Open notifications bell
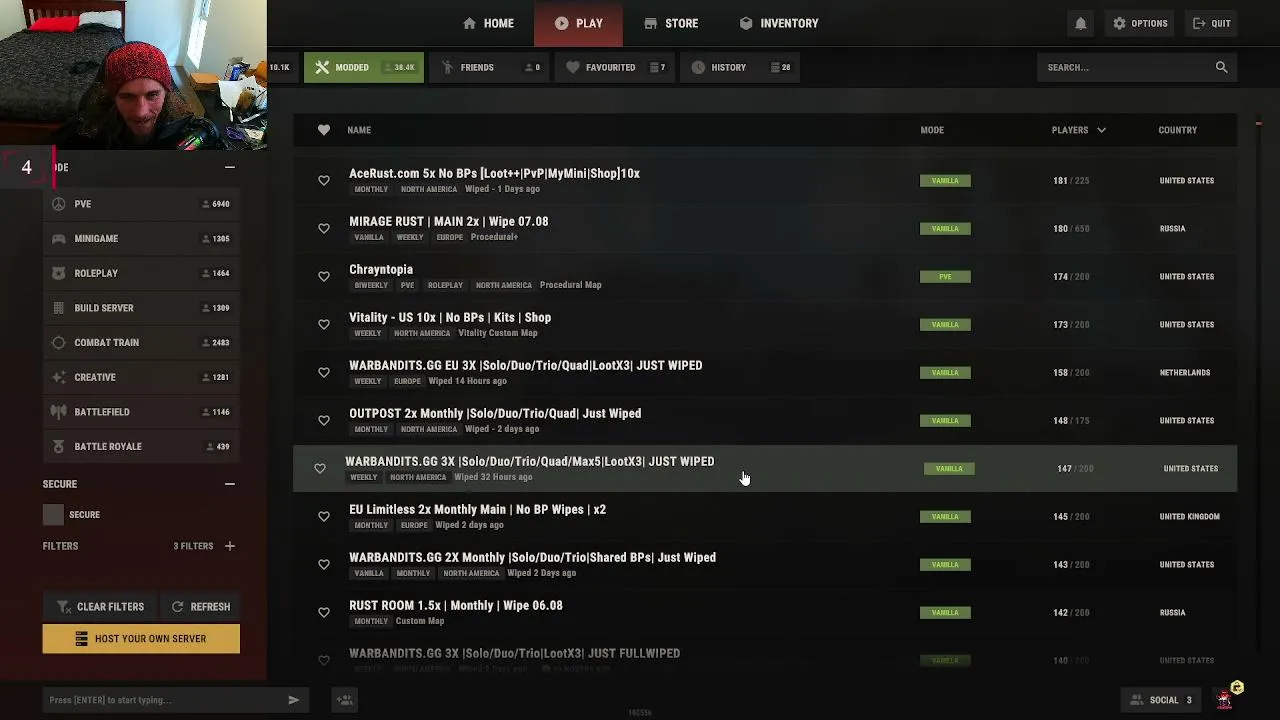Screen dimensions: 1280x720 (1081, 23)
